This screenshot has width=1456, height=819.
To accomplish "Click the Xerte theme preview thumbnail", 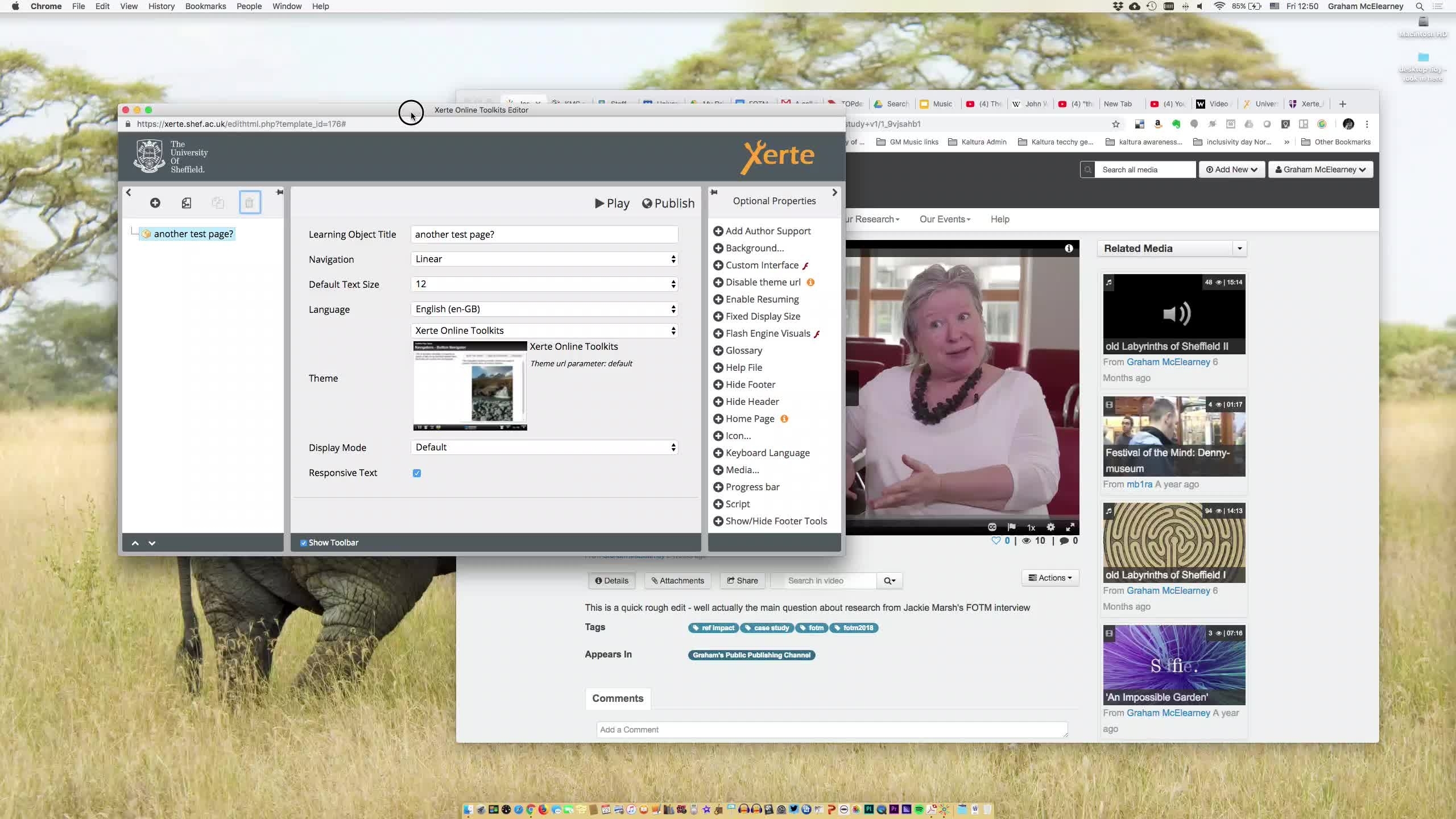I will click(x=470, y=386).
